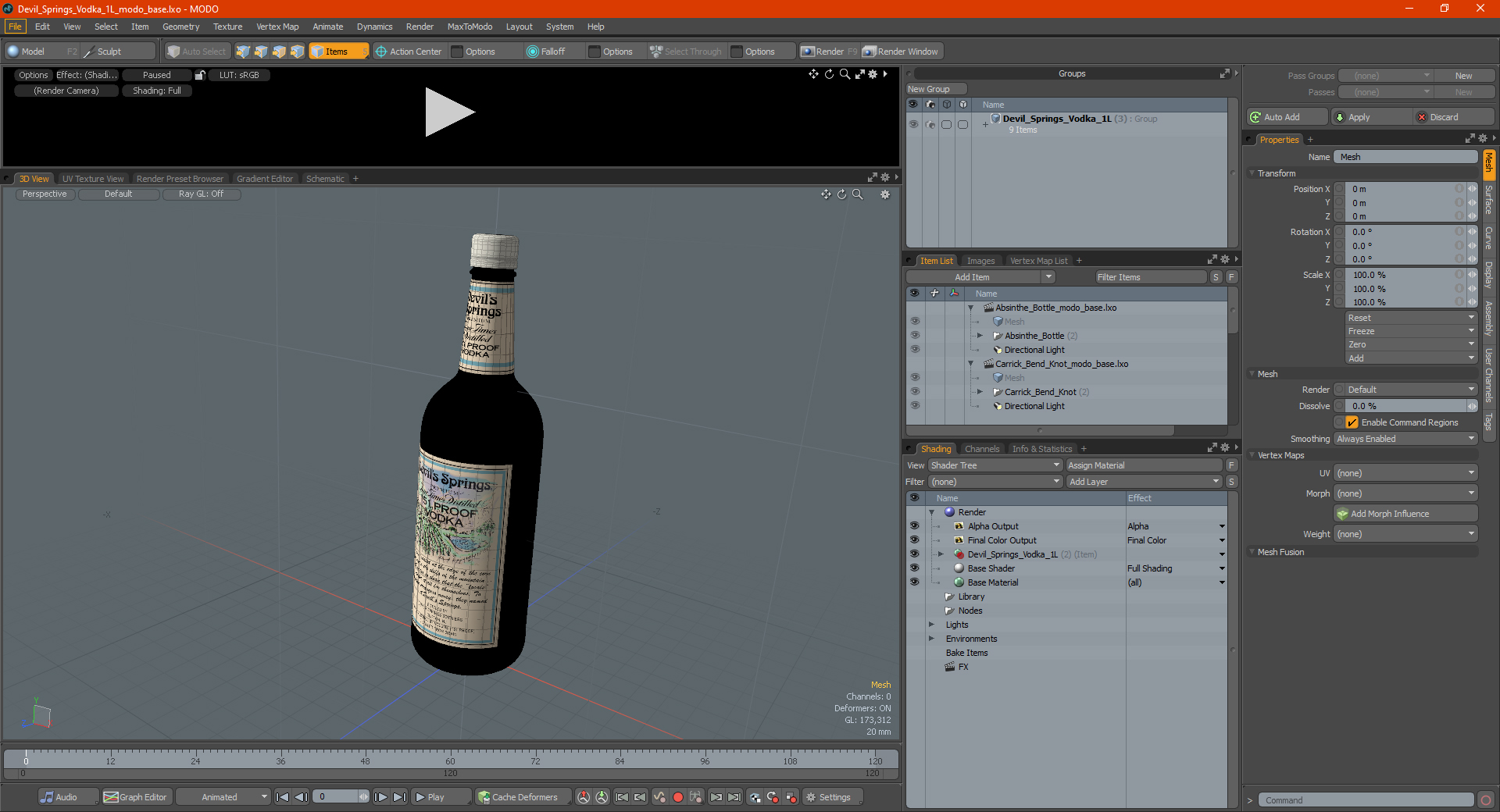Viewport: 1500px width, 812px height.
Task: Collapse the Render shader tree node
Action: (932, 512)
